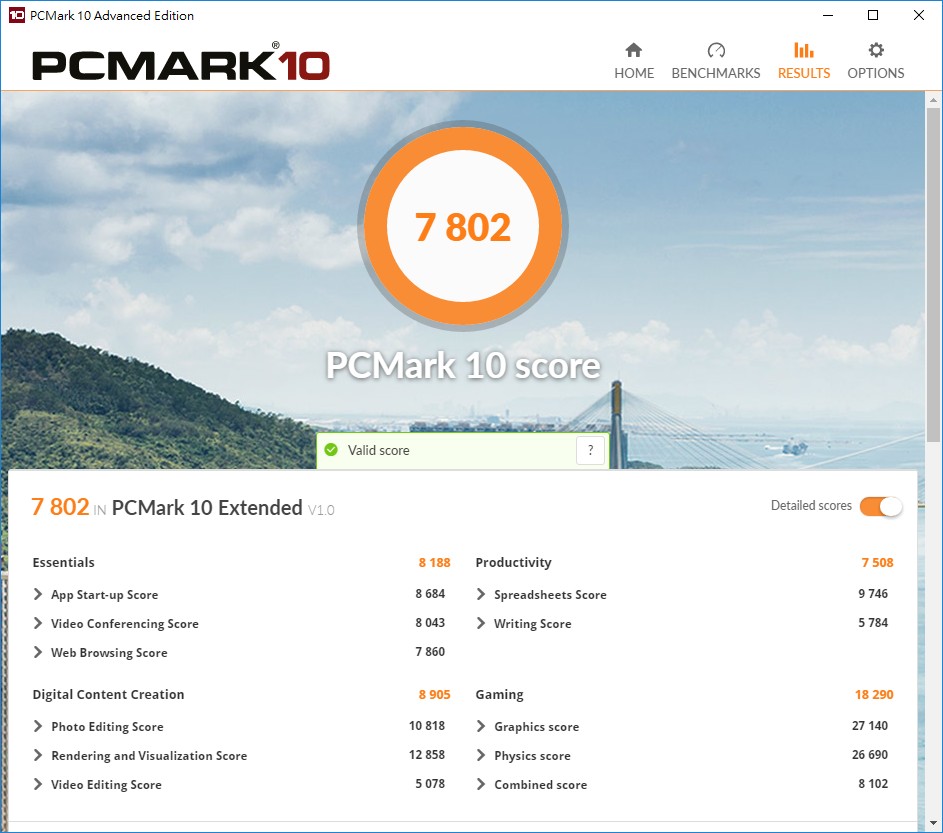Click the Benchmarks gauge icon

coord(716,50)
